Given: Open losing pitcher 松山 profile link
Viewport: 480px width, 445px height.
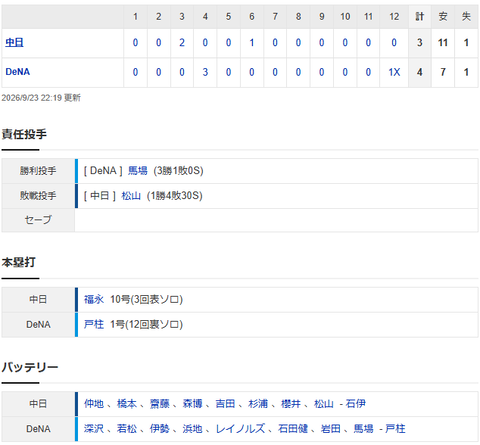Looking at the screenshot, I should [x=131, y=196].
